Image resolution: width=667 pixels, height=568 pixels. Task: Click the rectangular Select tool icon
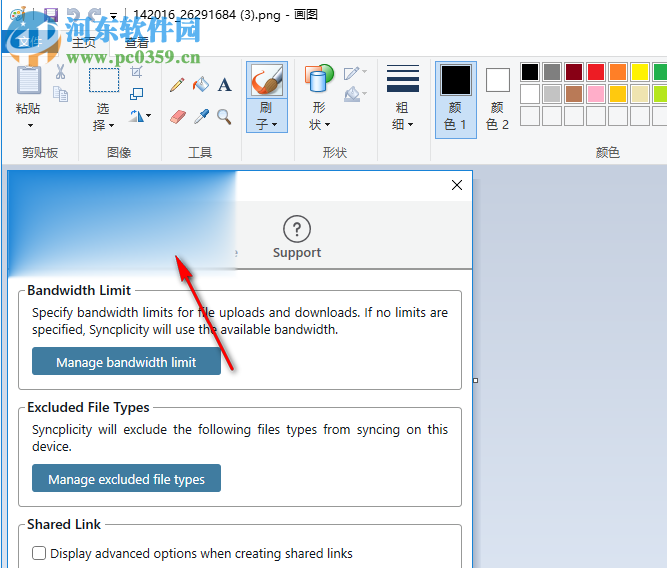[104, 80]
